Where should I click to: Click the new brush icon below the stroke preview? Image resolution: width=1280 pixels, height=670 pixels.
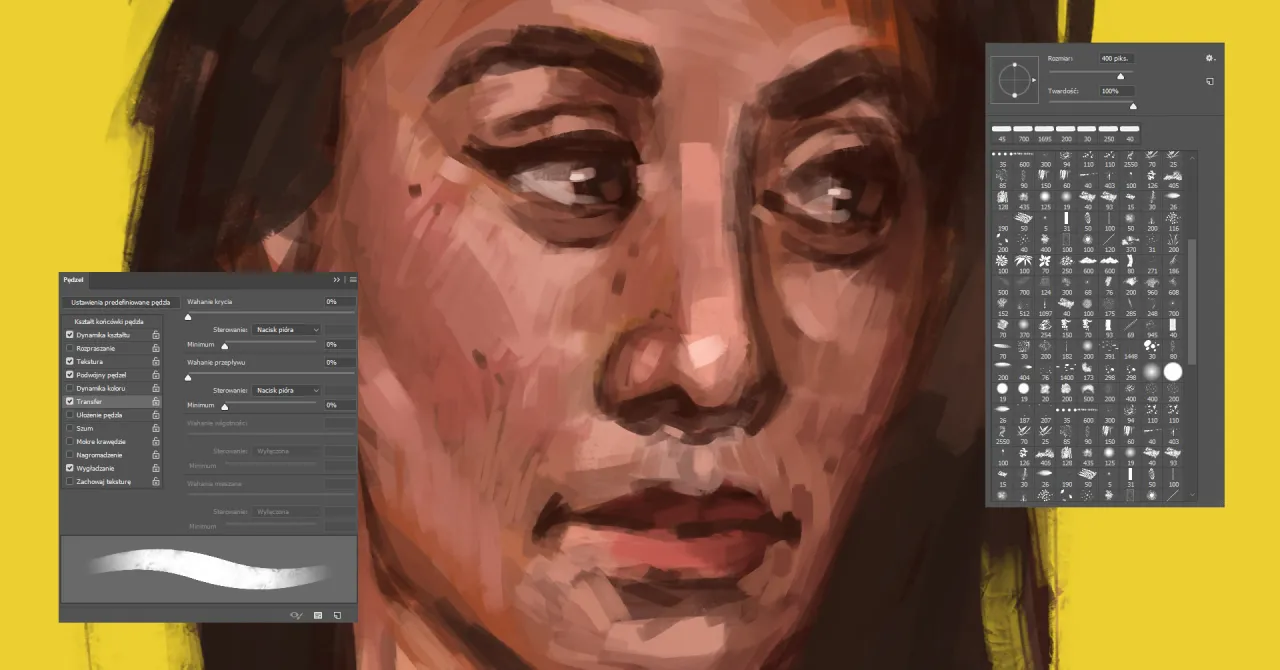point(337,615)
